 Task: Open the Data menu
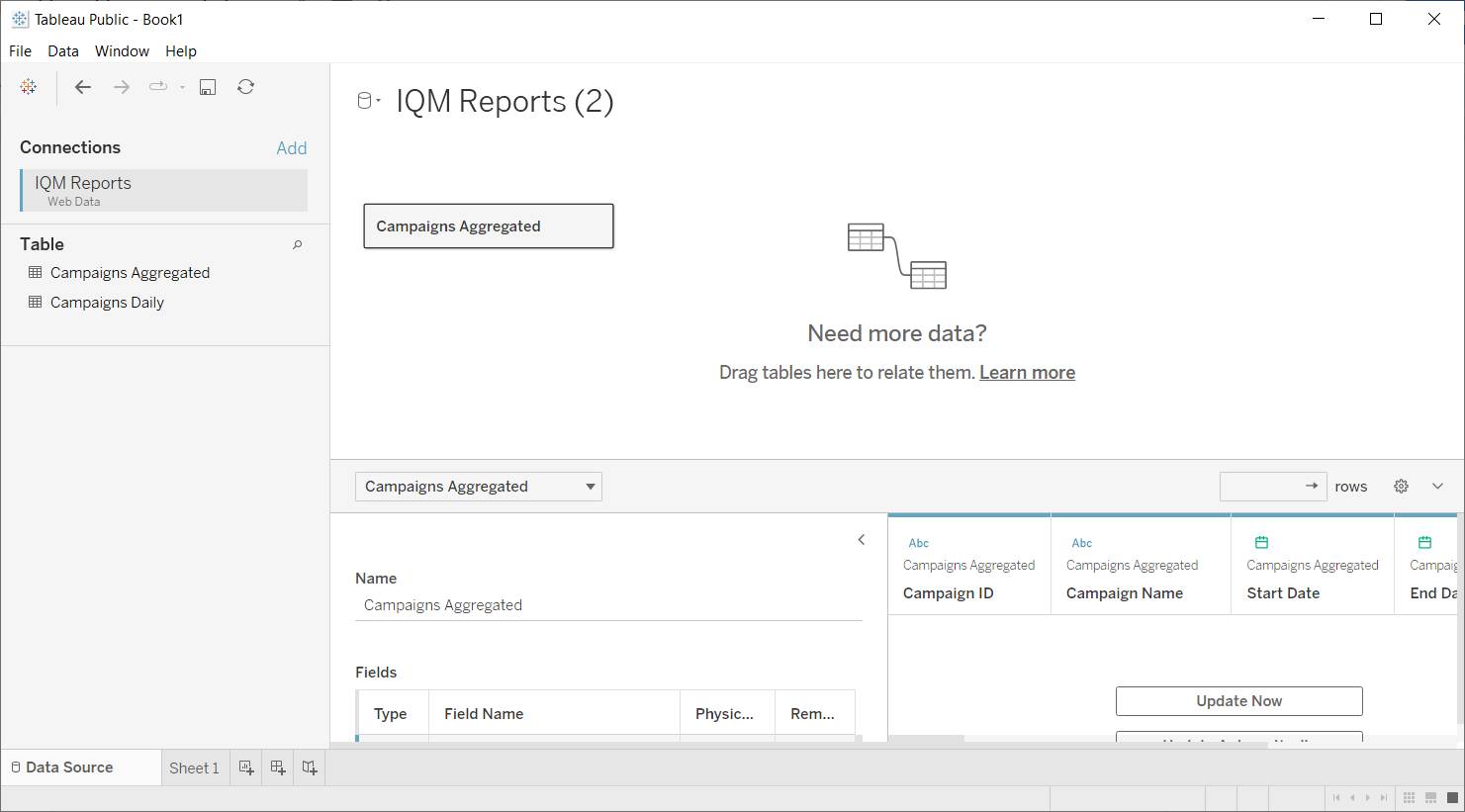pos(63,51)
